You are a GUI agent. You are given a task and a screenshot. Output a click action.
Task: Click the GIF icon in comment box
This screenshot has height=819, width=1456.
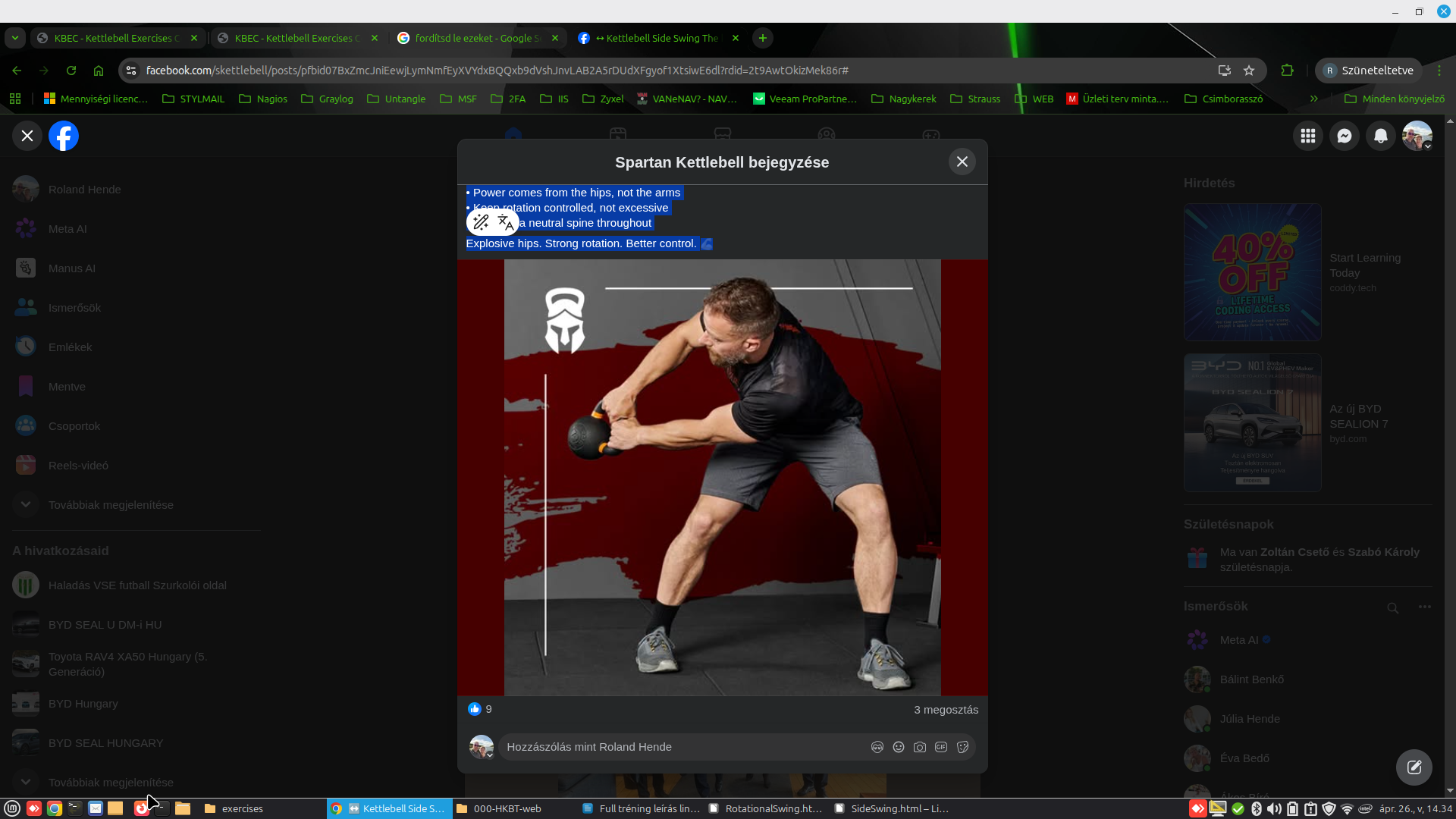point(941,747)
